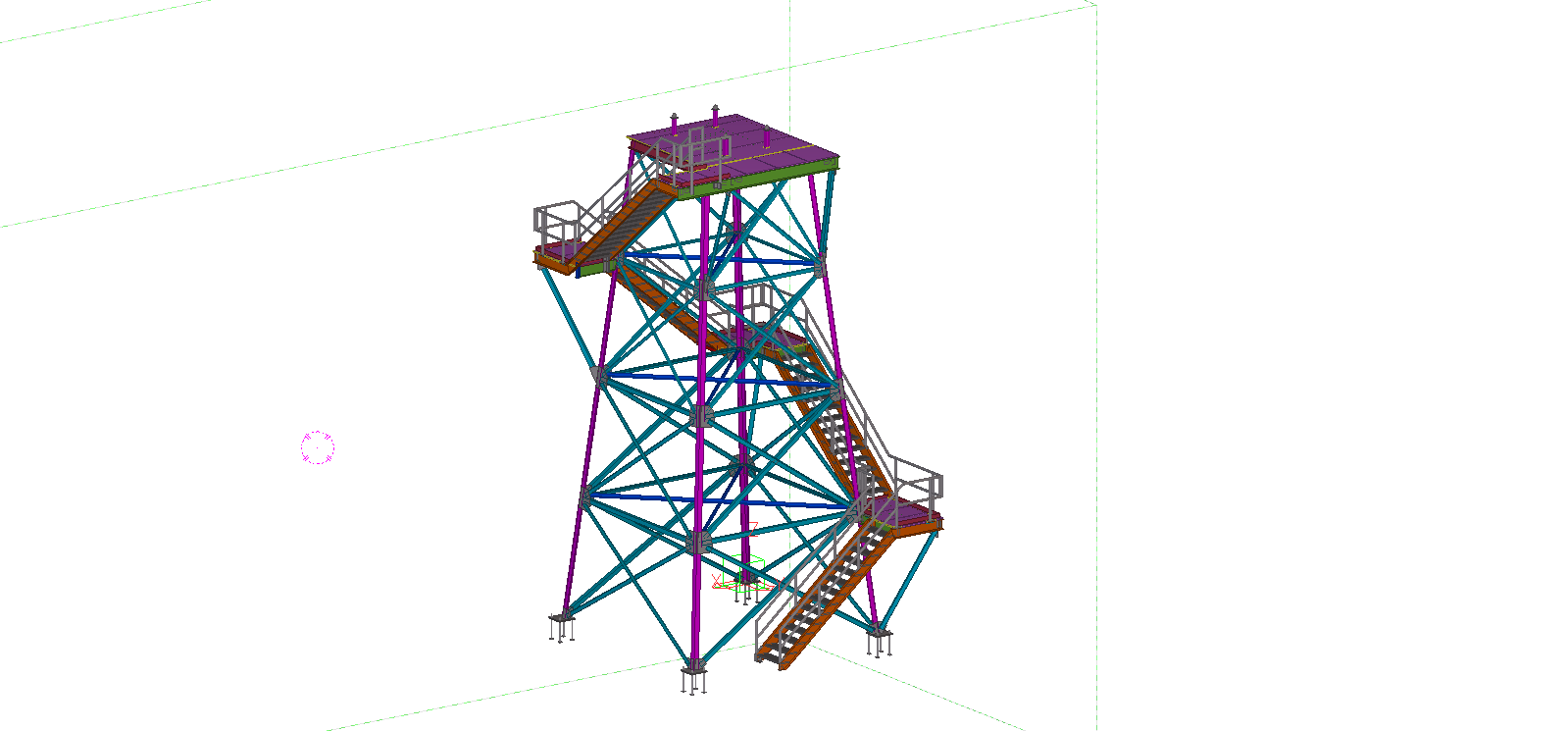Select the front-center magenta tower column
Viewport: 1568px width, 731px height.
[x=700, y=422]
